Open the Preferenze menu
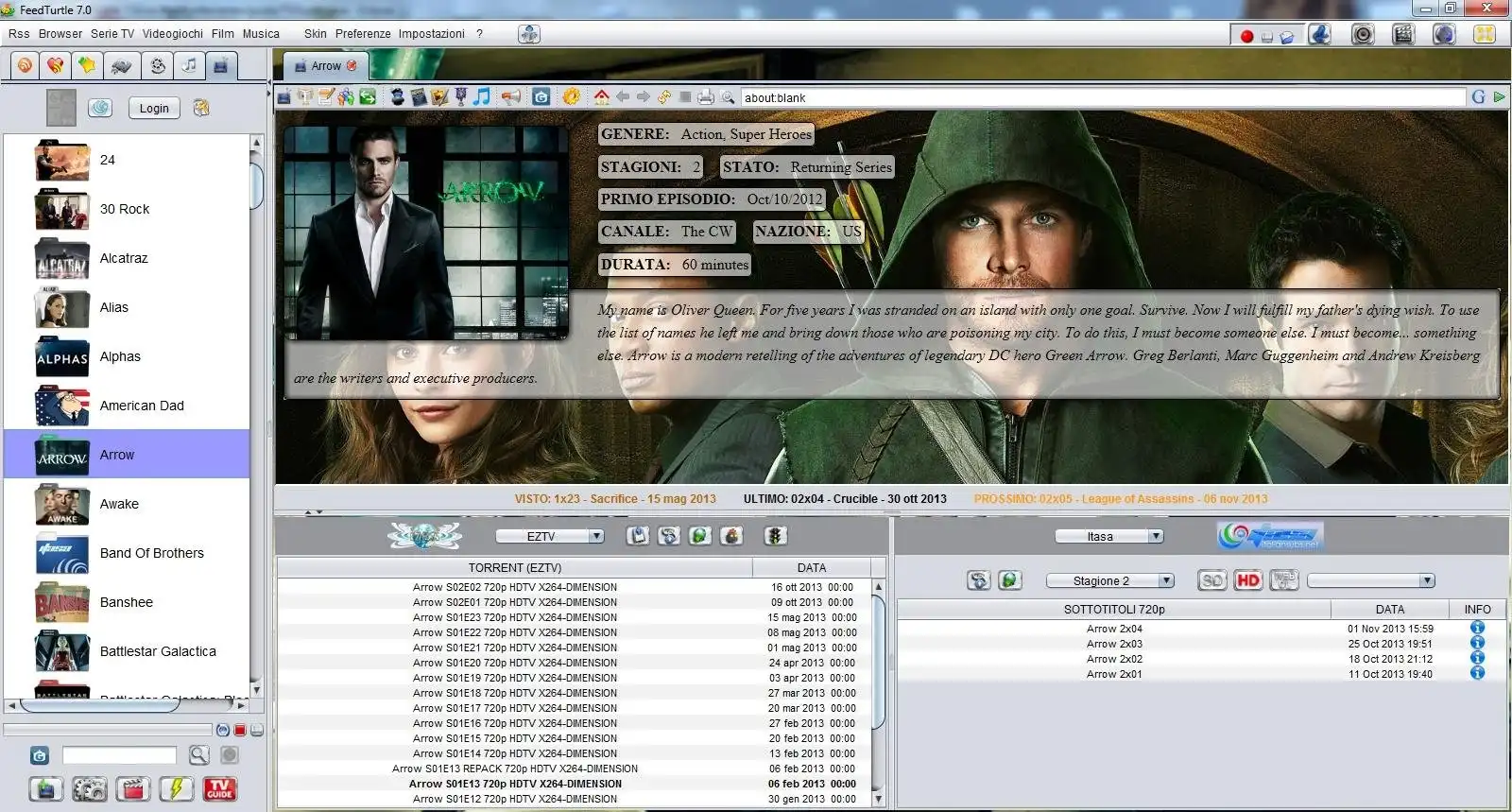Viewport: 1512px width, 812px height. (363, 34)
